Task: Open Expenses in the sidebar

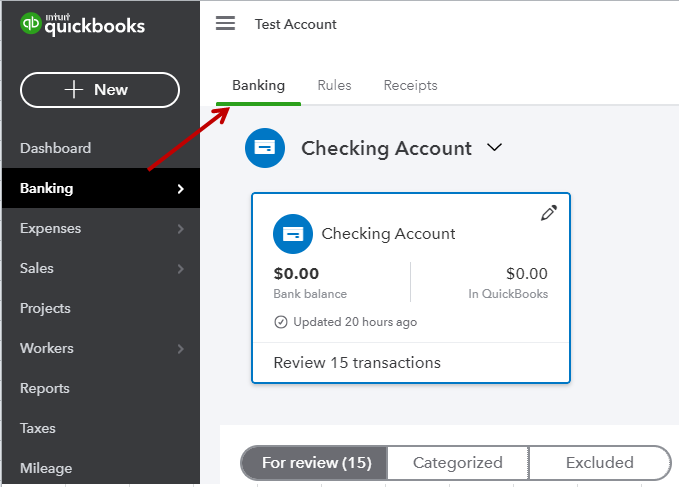Action: tap(100, 228)
